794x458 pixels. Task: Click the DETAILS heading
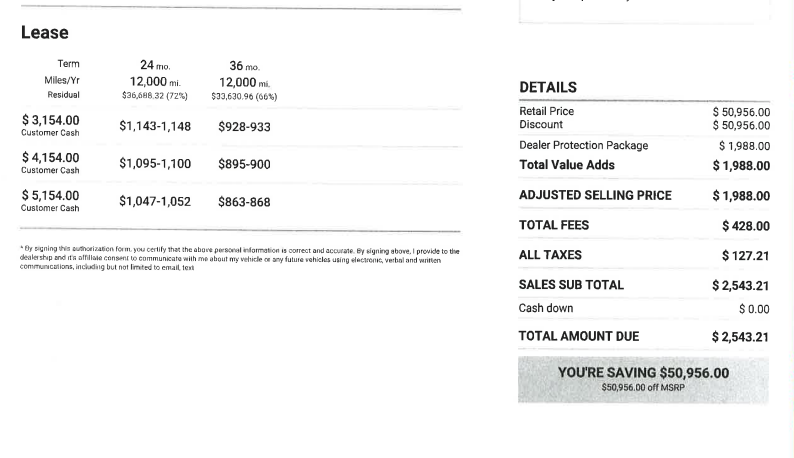click(x=548, y=87)
